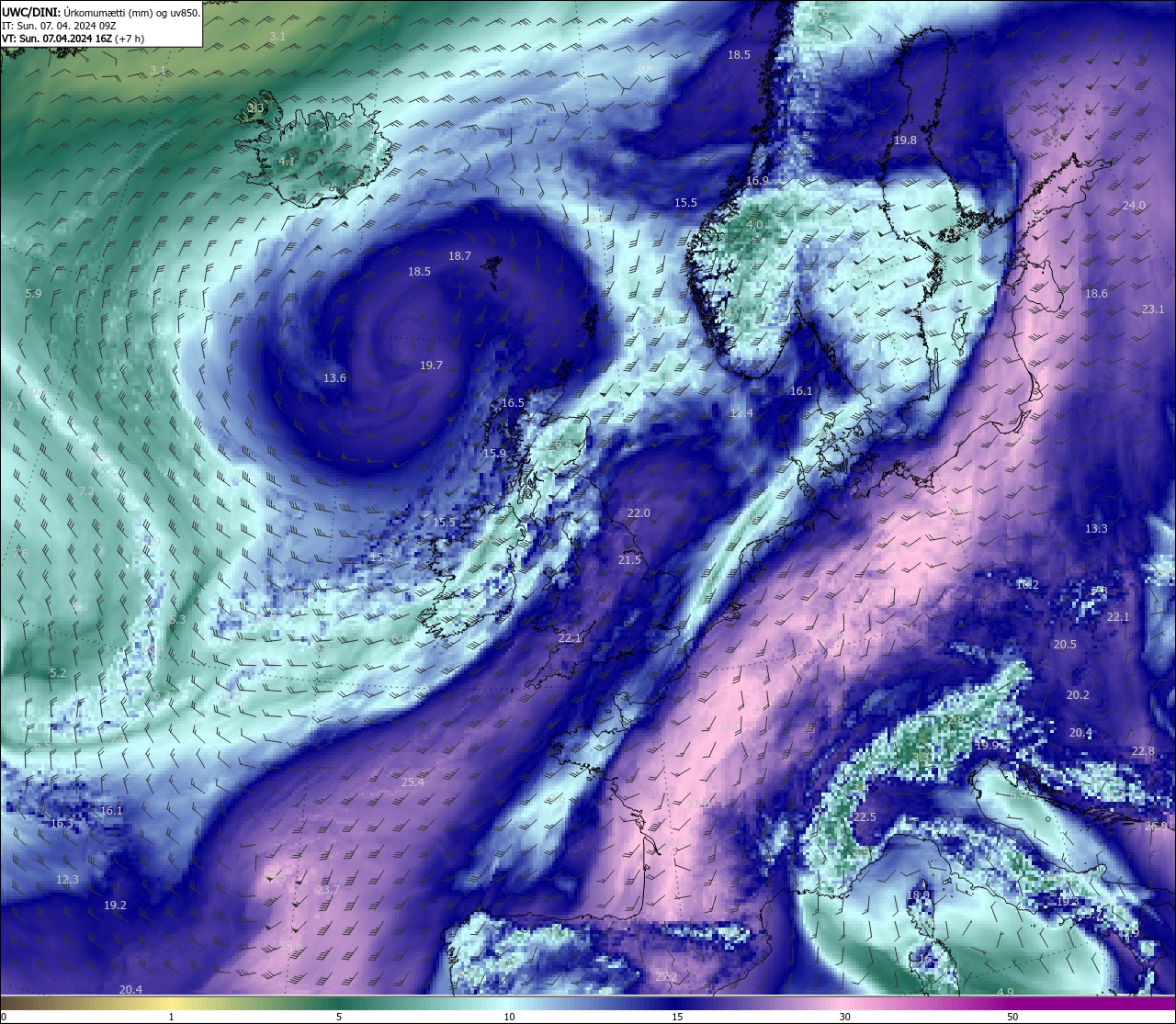The image size is (1176, 1024).
Task: Click the 4.1 value over Iceland
Action: click(287, 162)
